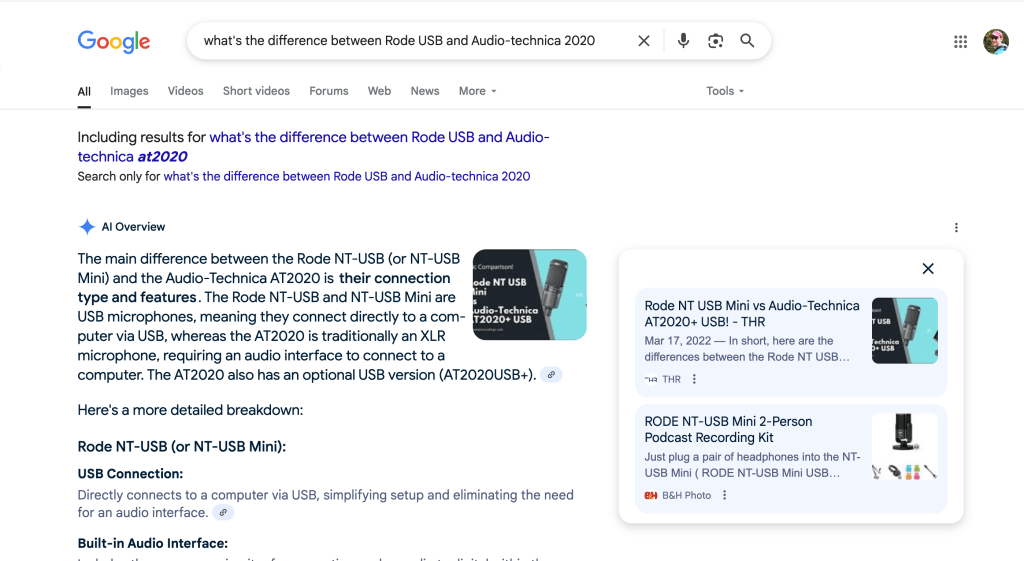Close the sources side panel
Viewport: 1024px width, 561px height.
click(x=928, y=269)
